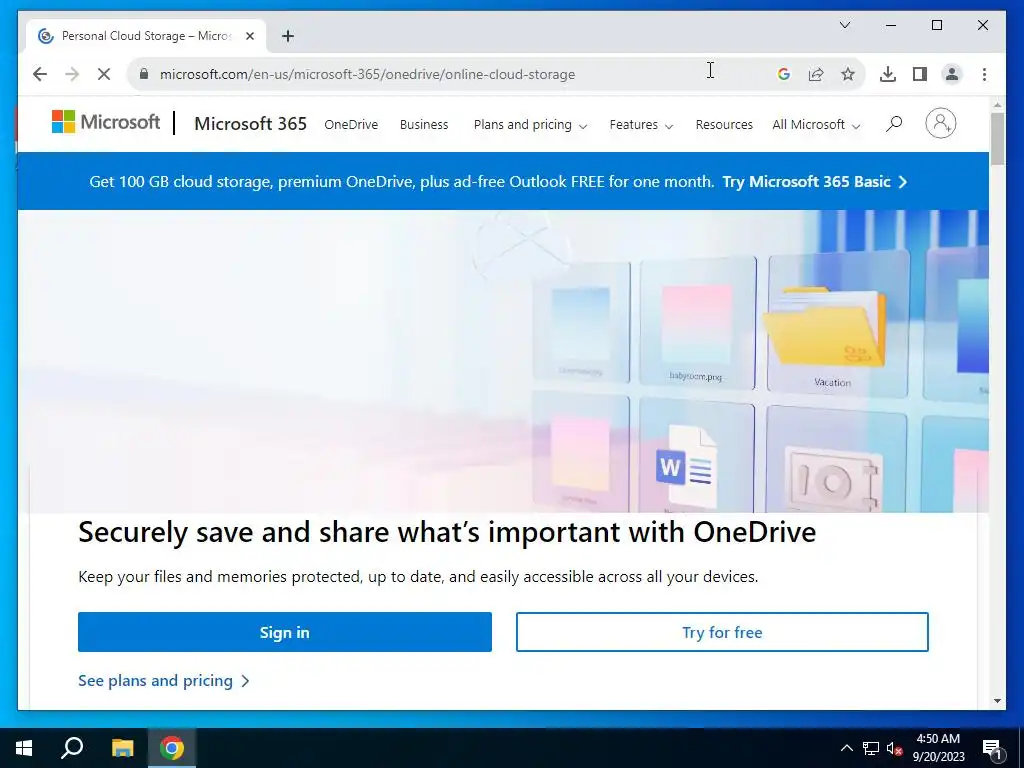Toggle the Chrome side panel

tap(920, 74)
